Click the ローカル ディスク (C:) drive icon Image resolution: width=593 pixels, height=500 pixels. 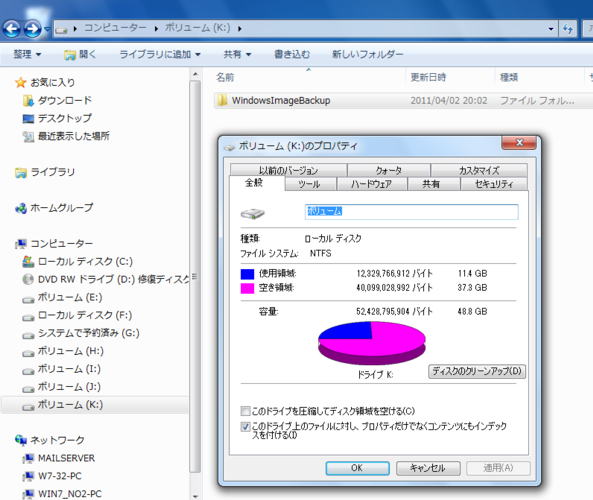point(28,261)
